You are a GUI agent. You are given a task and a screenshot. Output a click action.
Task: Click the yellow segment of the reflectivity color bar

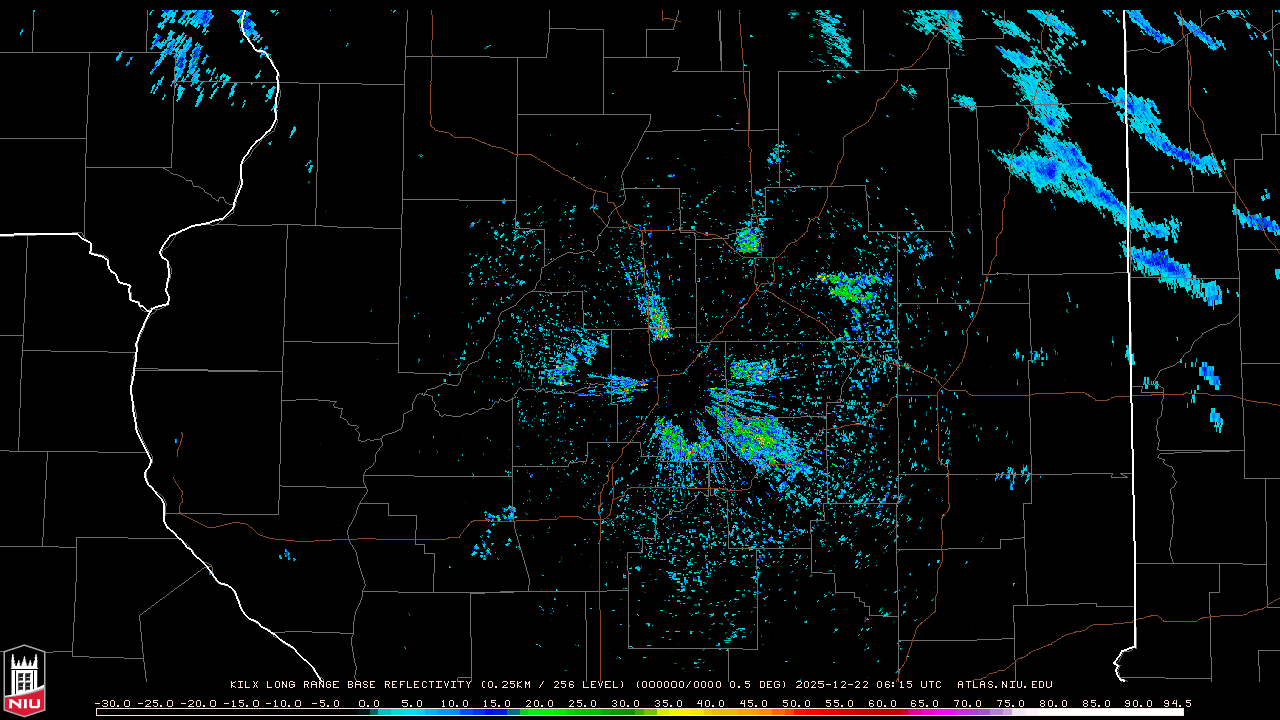680,713
